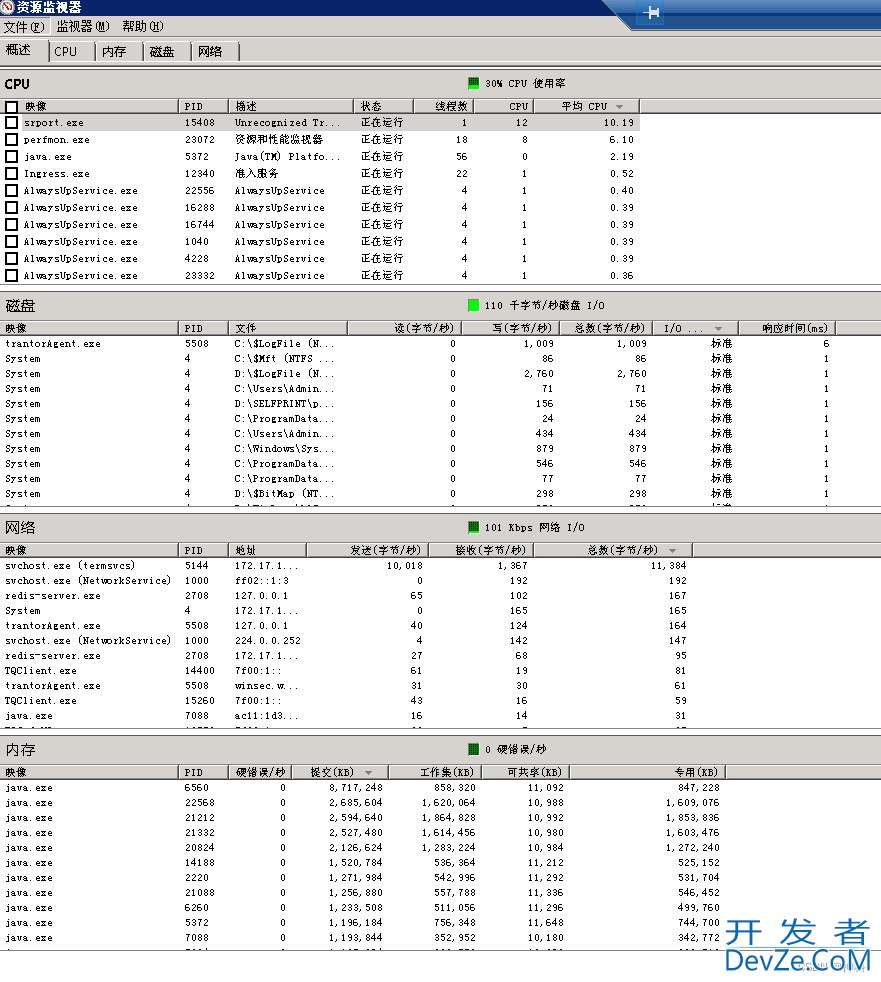Select TQClient.exe PID 15260 network row
881x982 pixels.
coord(346,701)
